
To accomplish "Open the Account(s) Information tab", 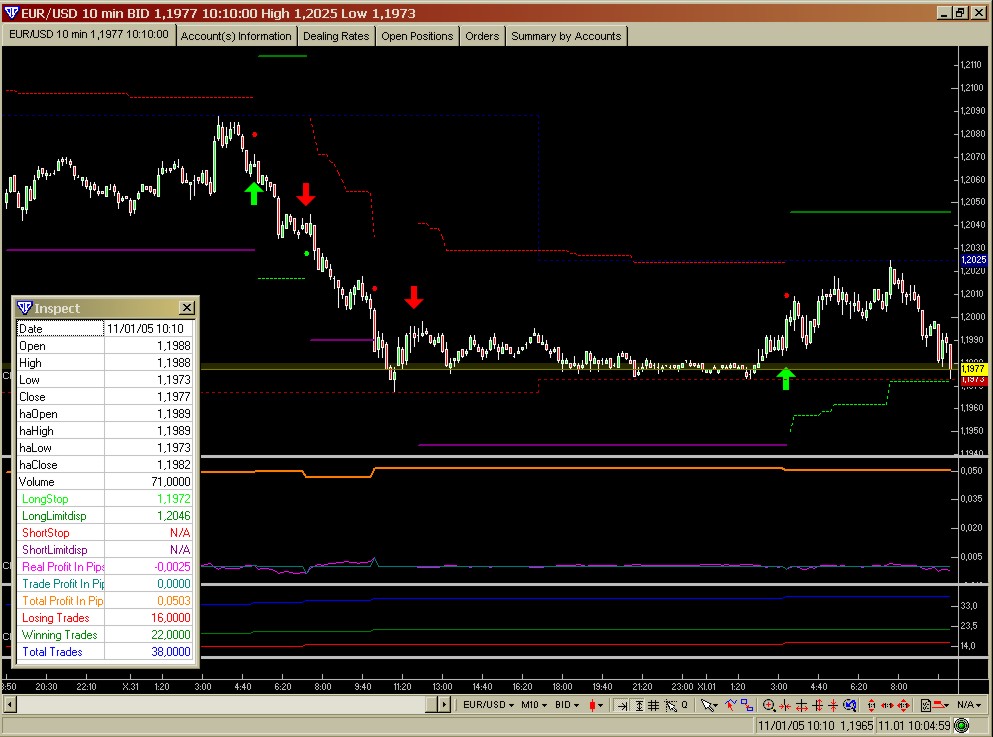I will point(236,36).
